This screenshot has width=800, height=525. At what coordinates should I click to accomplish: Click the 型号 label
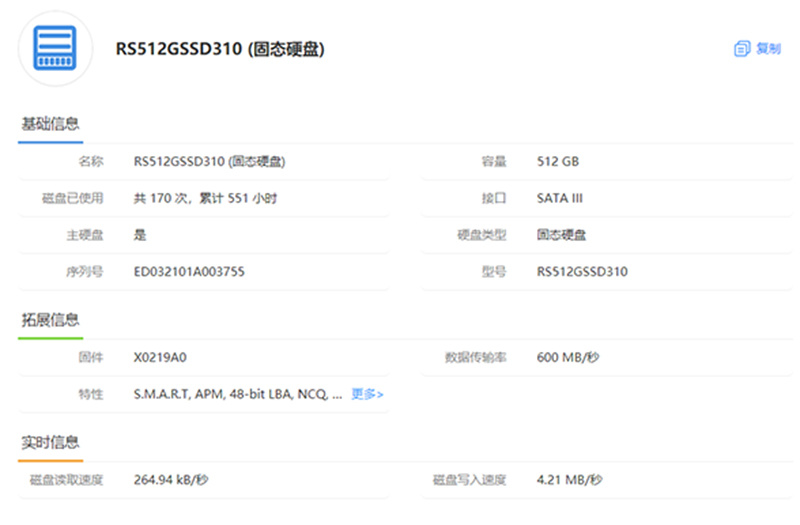coord(494,271)
